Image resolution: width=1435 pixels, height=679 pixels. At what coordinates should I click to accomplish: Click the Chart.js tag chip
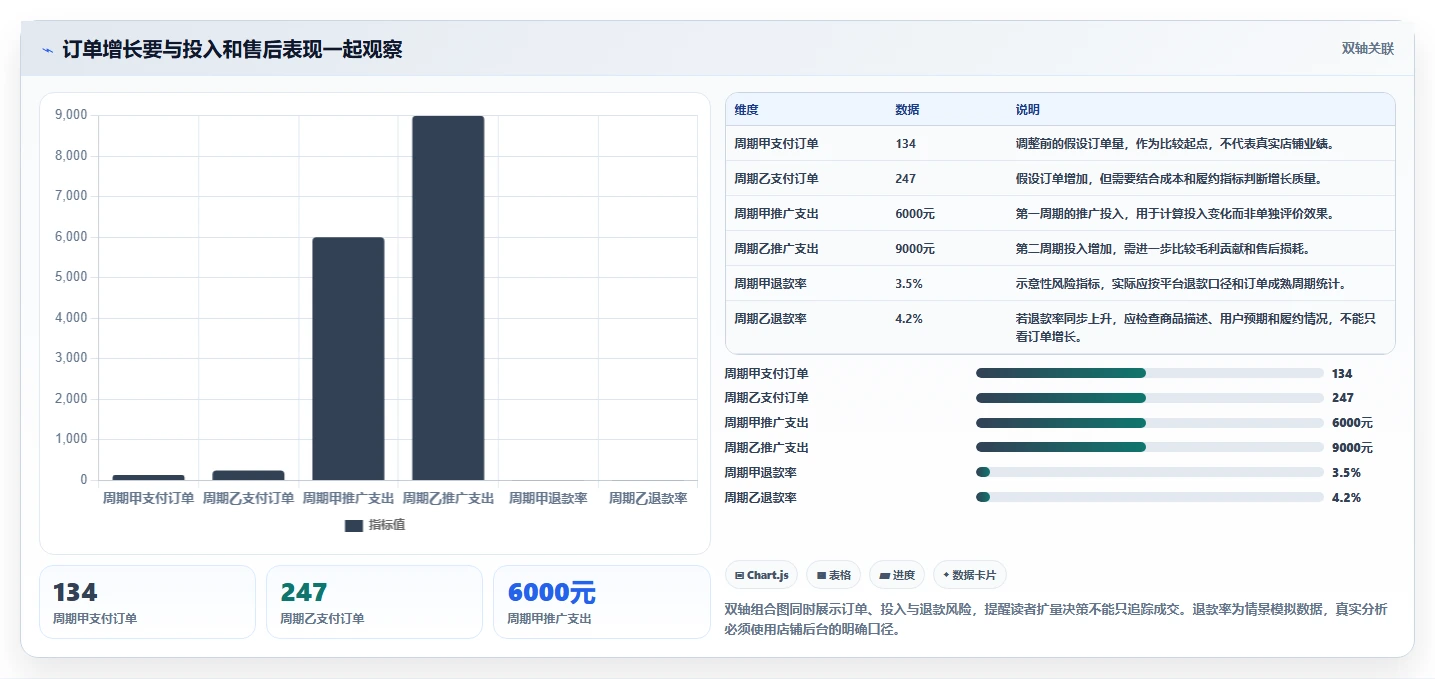[761, 575]
